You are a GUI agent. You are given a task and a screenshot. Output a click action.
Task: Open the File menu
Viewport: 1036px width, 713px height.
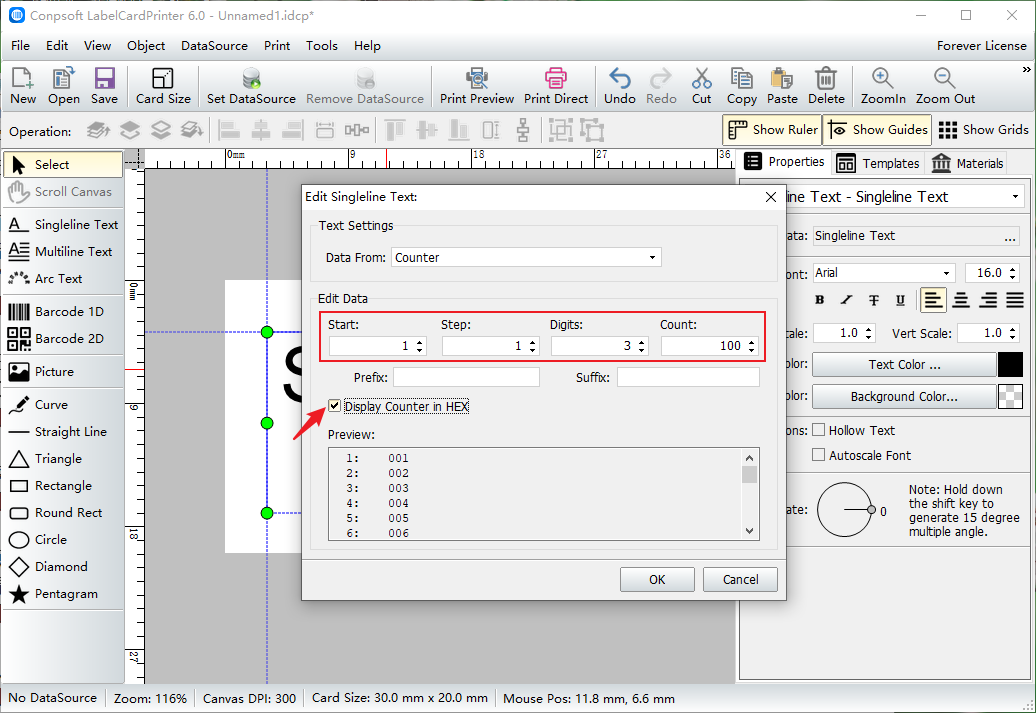20,46
